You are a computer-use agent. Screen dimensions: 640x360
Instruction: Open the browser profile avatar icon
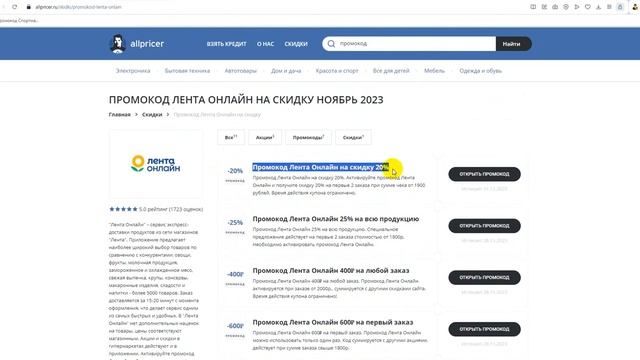635,7
